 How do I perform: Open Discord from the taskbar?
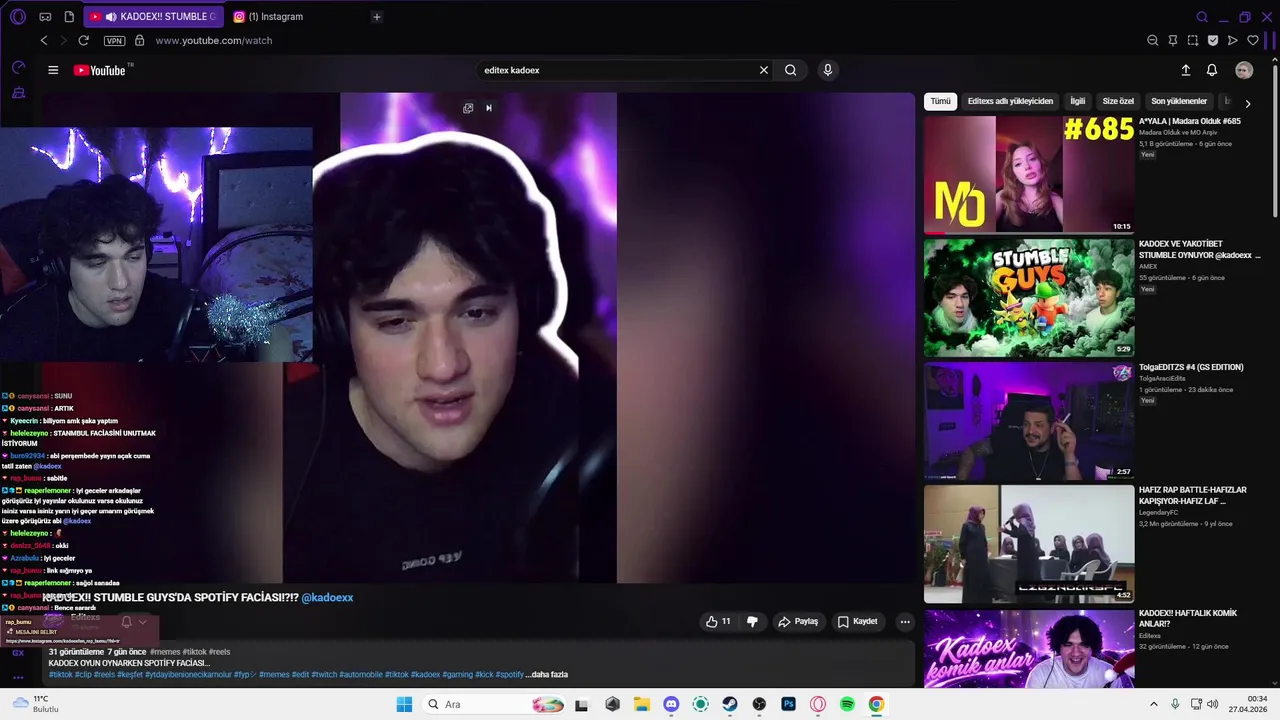671,704
